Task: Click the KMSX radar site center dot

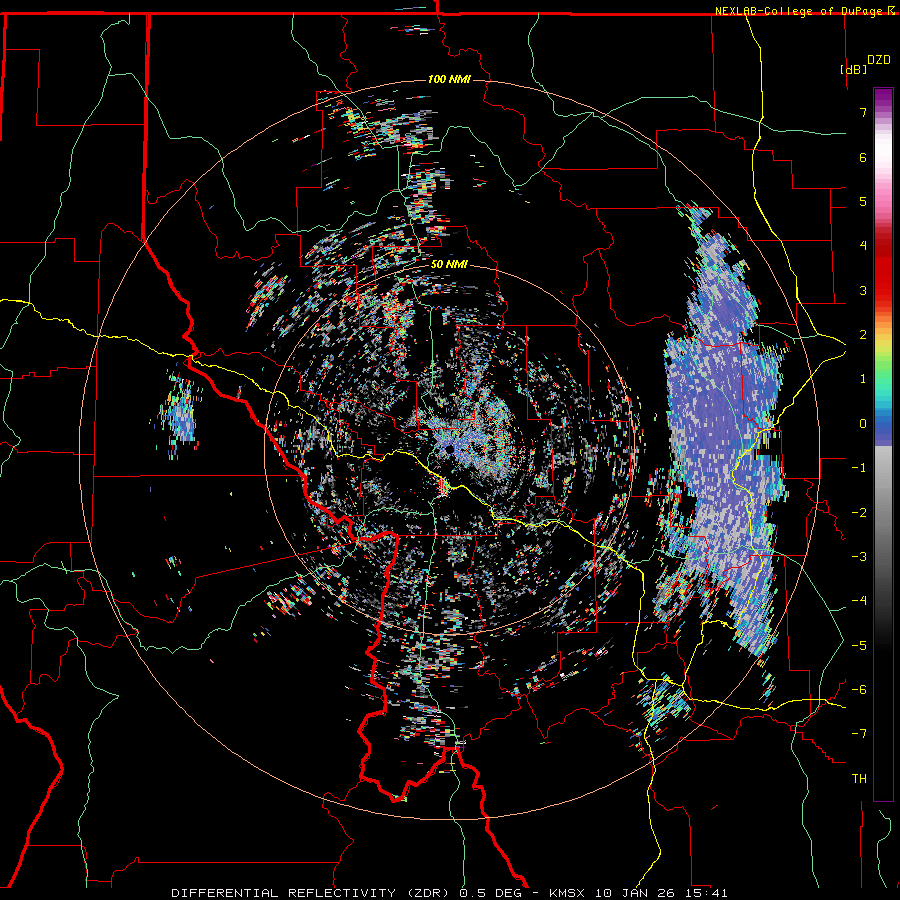Action: pos(448,449)
